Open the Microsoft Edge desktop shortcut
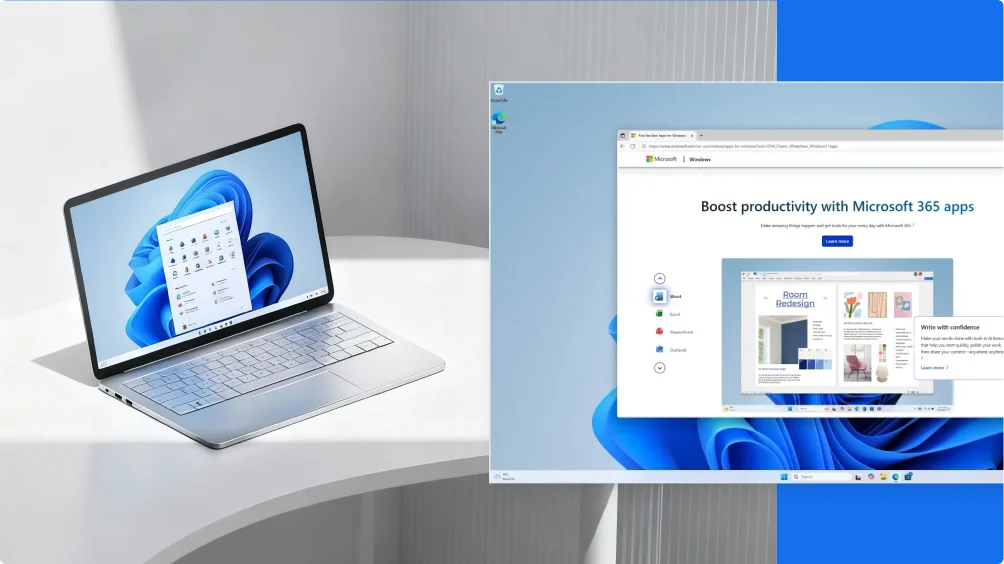 coord(499,122)
